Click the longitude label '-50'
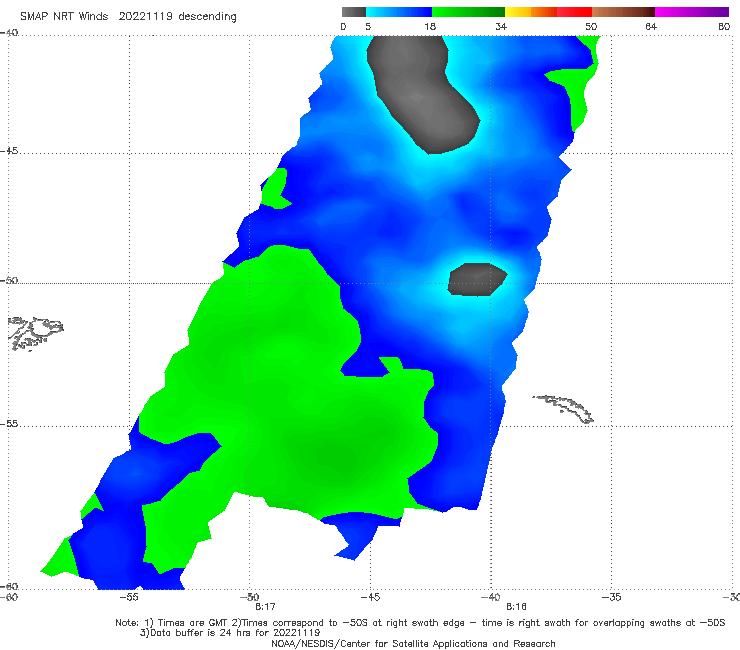740x650 pixels. click(249, 597)
